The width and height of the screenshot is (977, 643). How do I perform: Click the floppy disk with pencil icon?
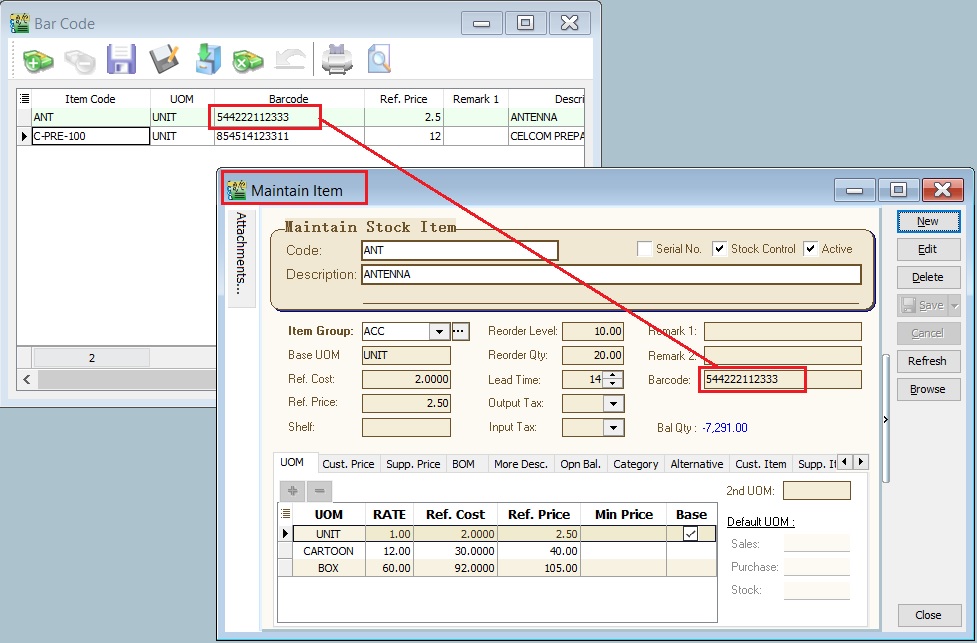coord(164,60)
